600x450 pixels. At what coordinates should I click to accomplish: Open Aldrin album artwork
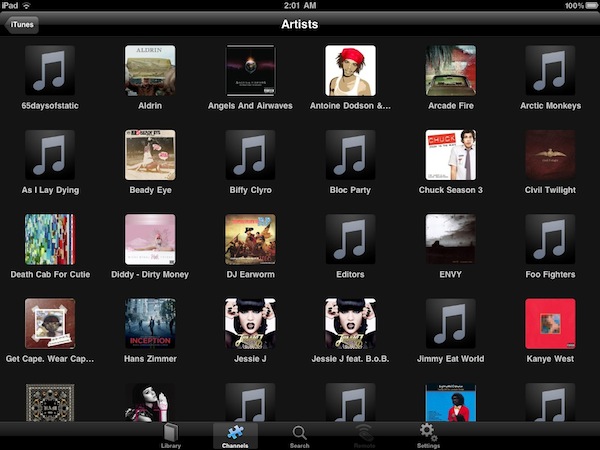click(150, 70)
